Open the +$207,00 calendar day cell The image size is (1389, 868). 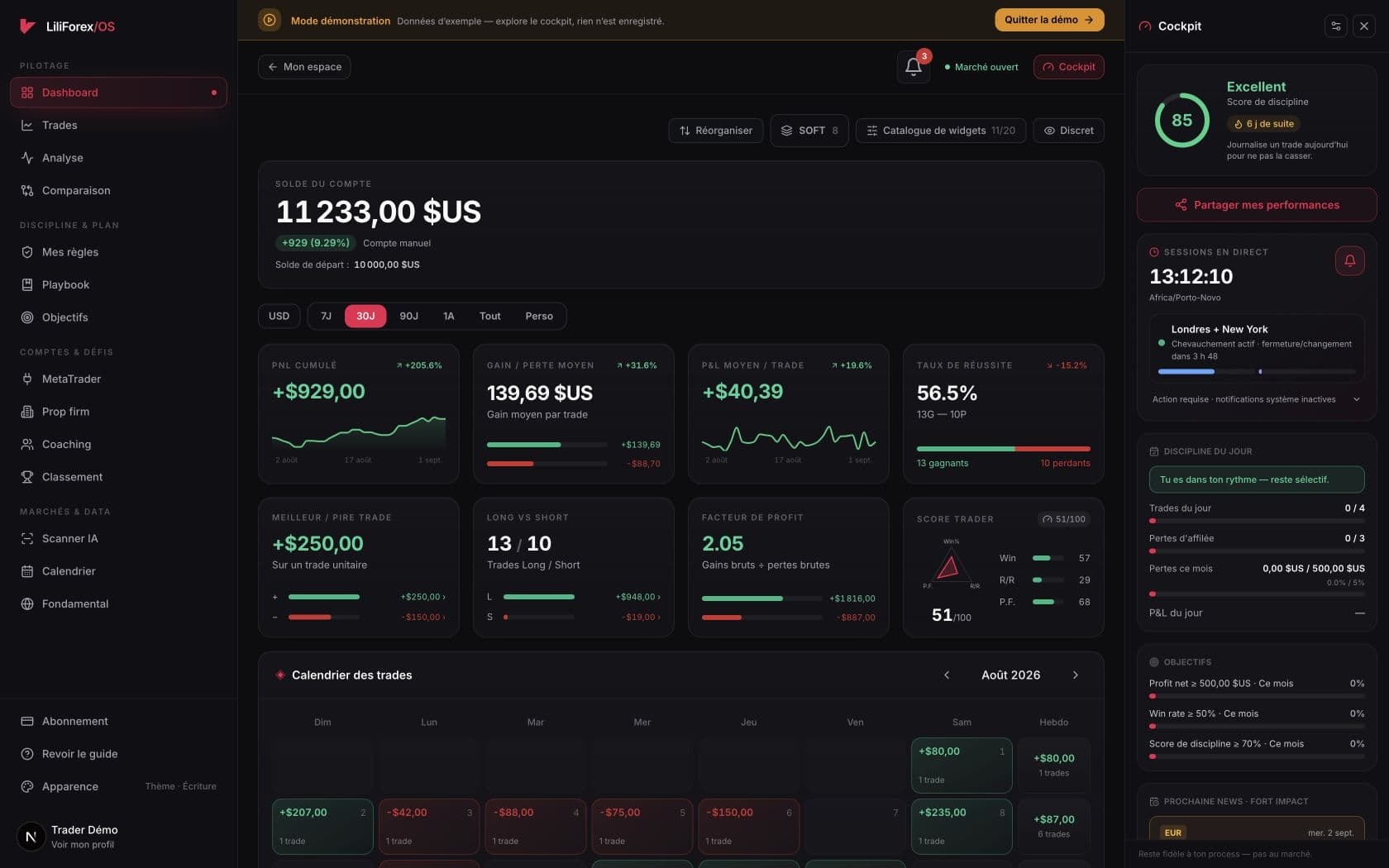click(x=322, y=827)
